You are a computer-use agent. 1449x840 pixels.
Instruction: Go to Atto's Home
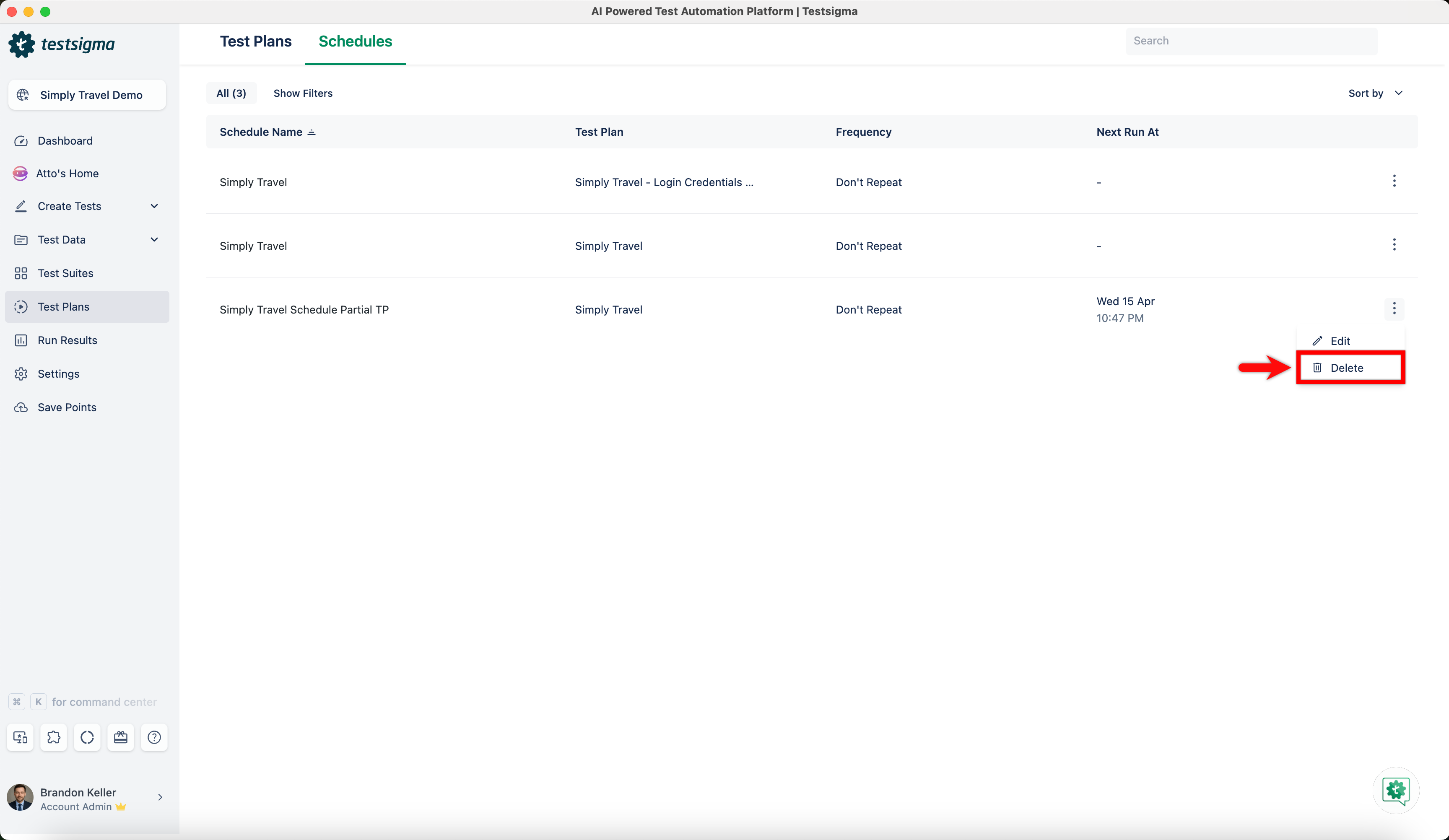87,174
